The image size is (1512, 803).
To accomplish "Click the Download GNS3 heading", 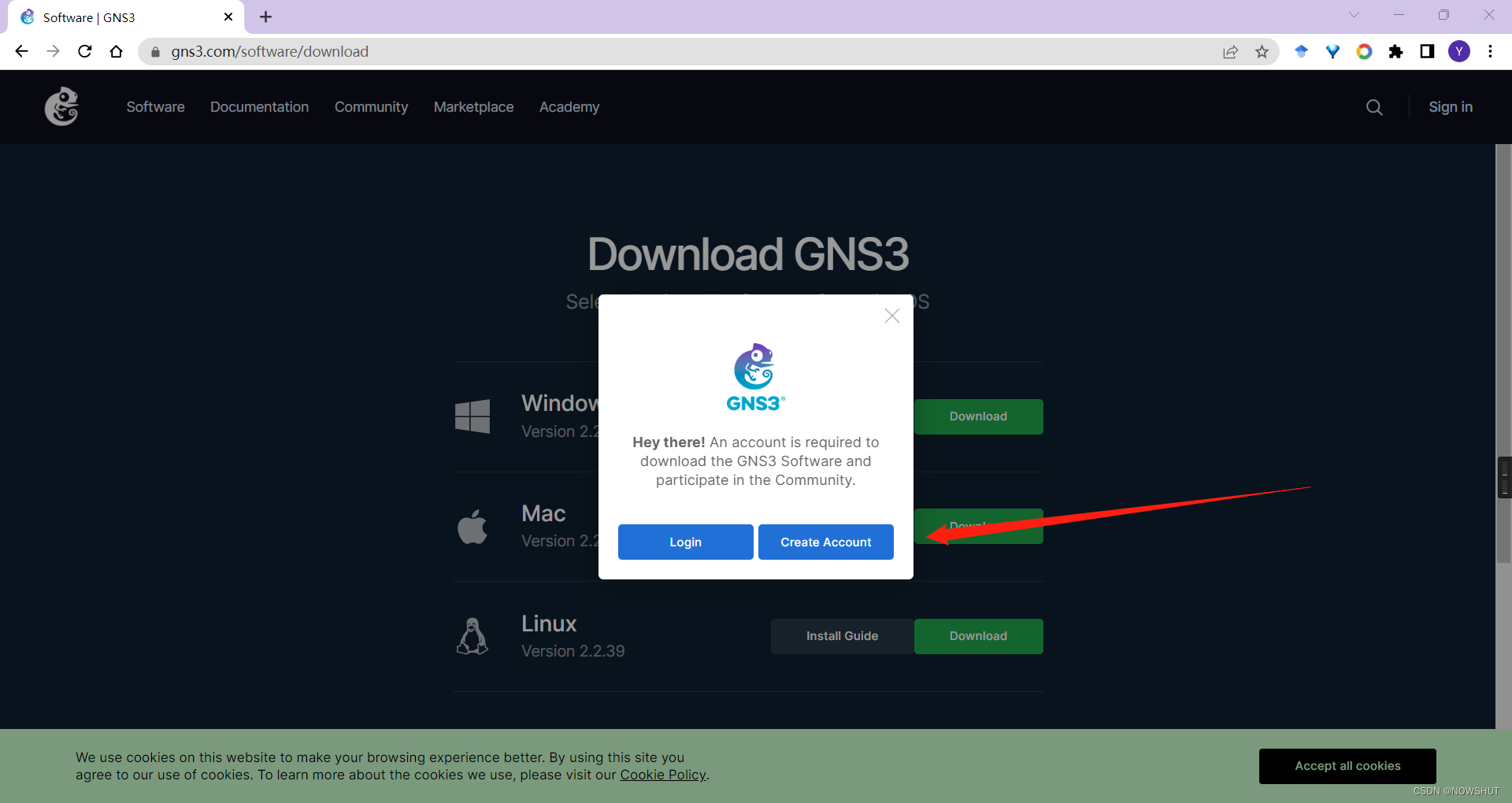I will (748, 254).
